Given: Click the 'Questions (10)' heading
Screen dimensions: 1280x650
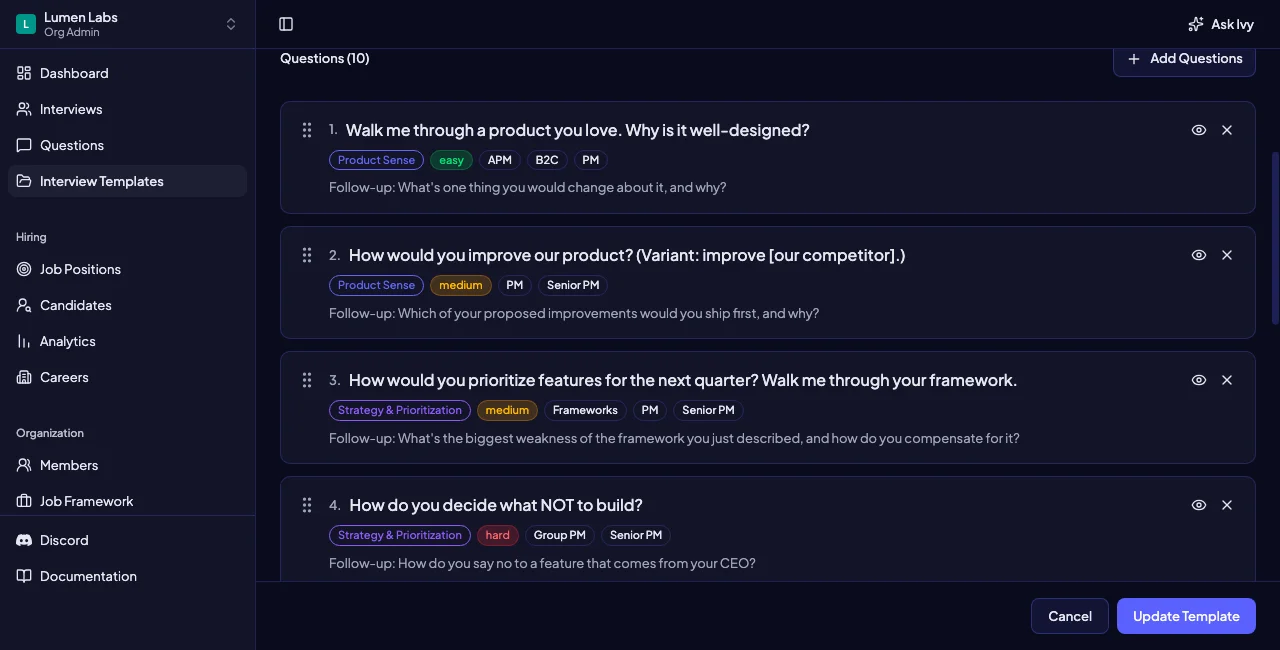Looking at the screenshot, I should (325, 58).
